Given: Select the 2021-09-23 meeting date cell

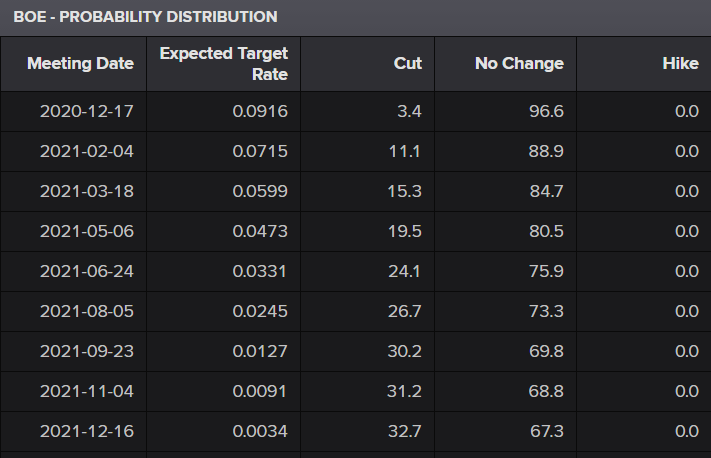Looking at the screenshot, I should click(73, 351).
